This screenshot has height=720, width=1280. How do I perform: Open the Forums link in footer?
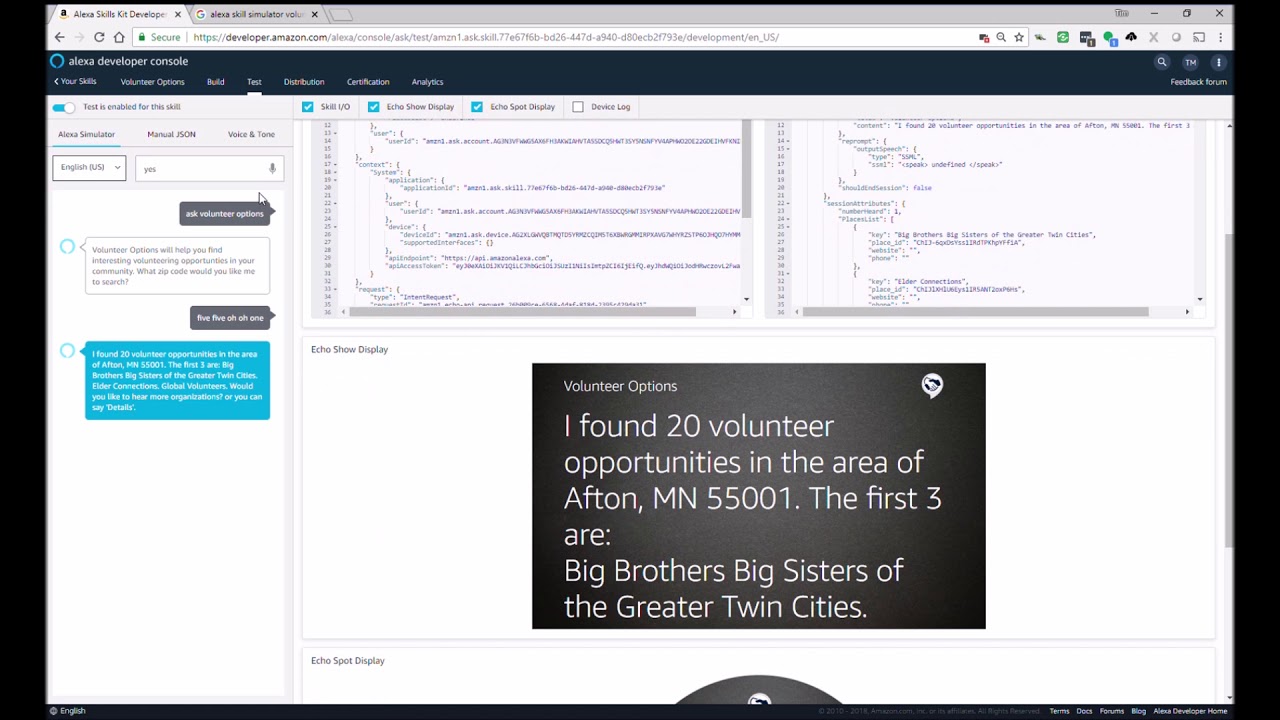[x=1111, y=711]
